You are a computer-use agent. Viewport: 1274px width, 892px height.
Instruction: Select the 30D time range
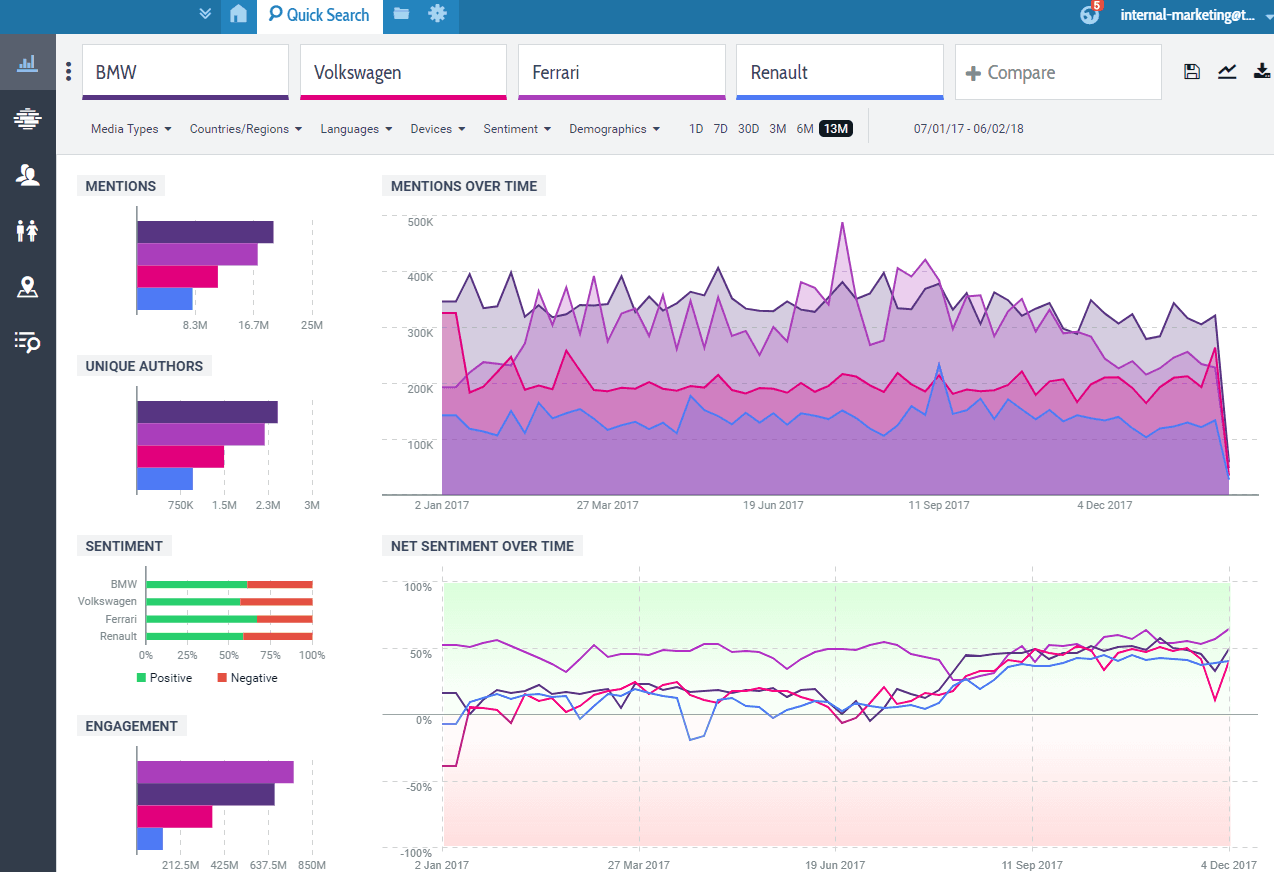[748, 129]
